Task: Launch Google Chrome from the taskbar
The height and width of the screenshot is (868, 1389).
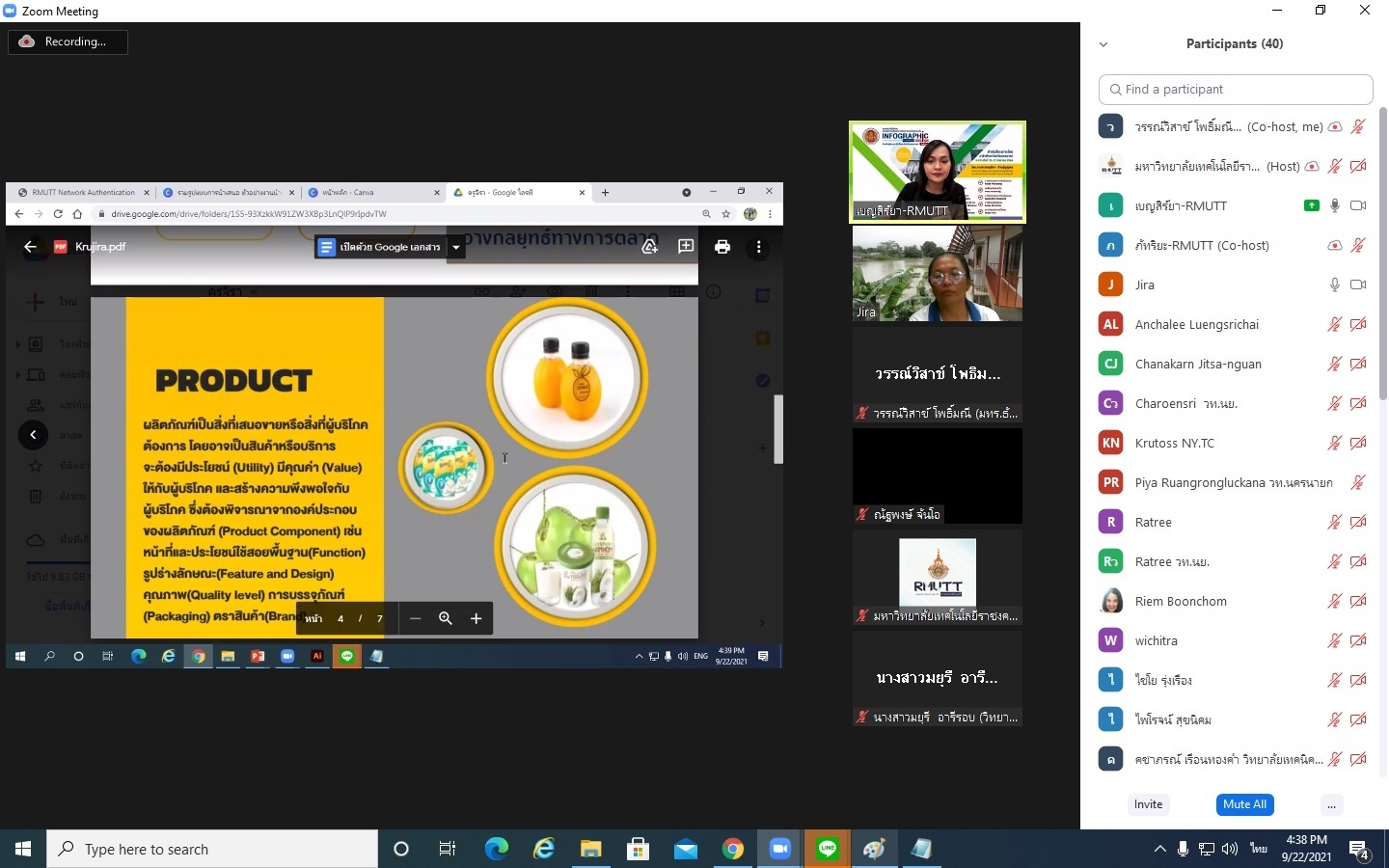Action: pyautogui.click(x=733, y=849)
